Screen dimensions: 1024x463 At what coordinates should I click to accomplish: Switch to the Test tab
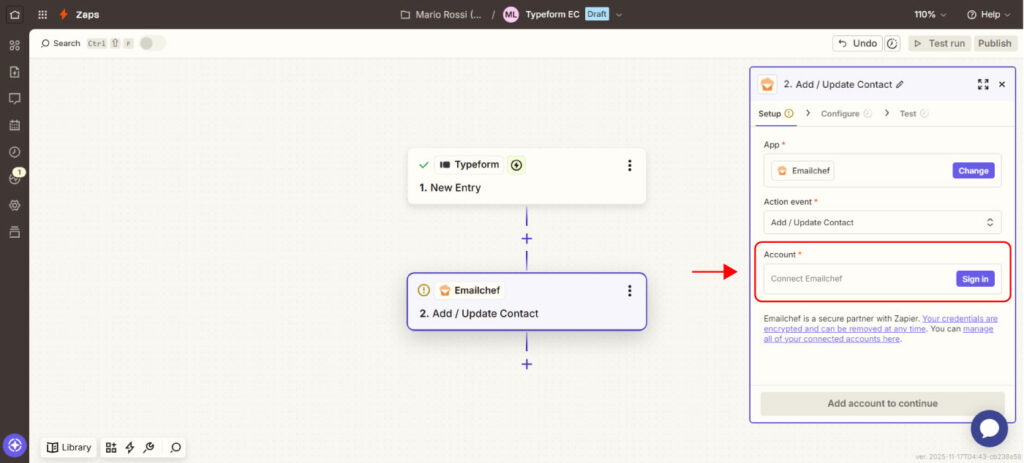[x=914, y=114]
